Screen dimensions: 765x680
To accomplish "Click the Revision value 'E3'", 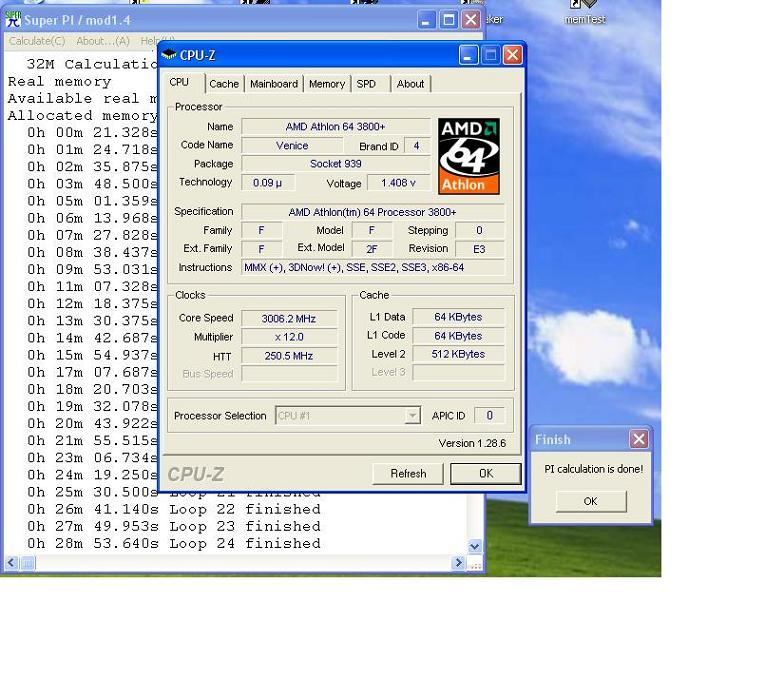I will [x=479, y=249].
